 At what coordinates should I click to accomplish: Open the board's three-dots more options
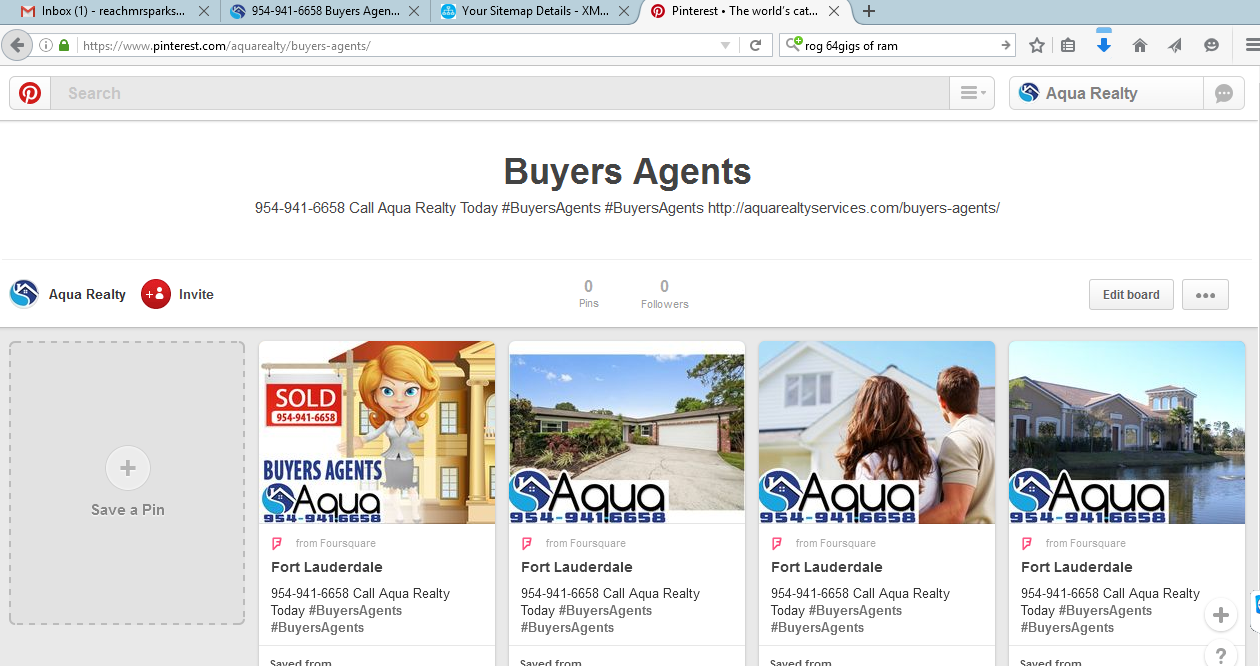[1205, 295]
